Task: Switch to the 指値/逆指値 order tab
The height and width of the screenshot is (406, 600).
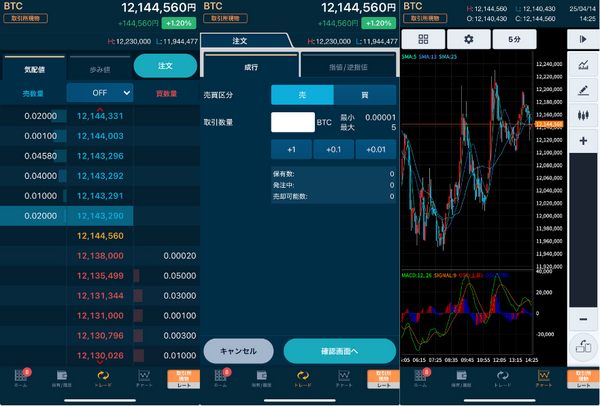Action: tap(348, 67)
